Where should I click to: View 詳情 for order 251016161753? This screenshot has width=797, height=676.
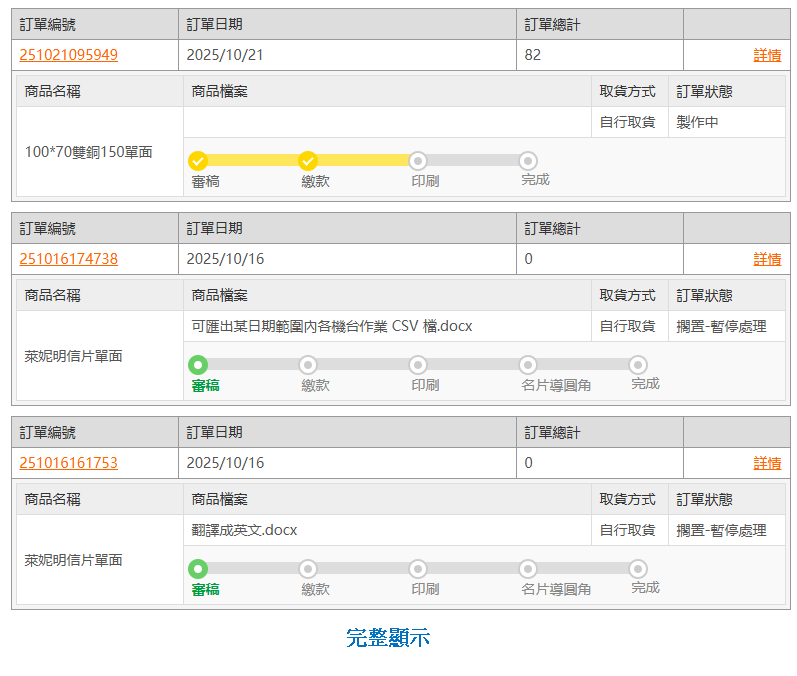click(x=766, y=463)
